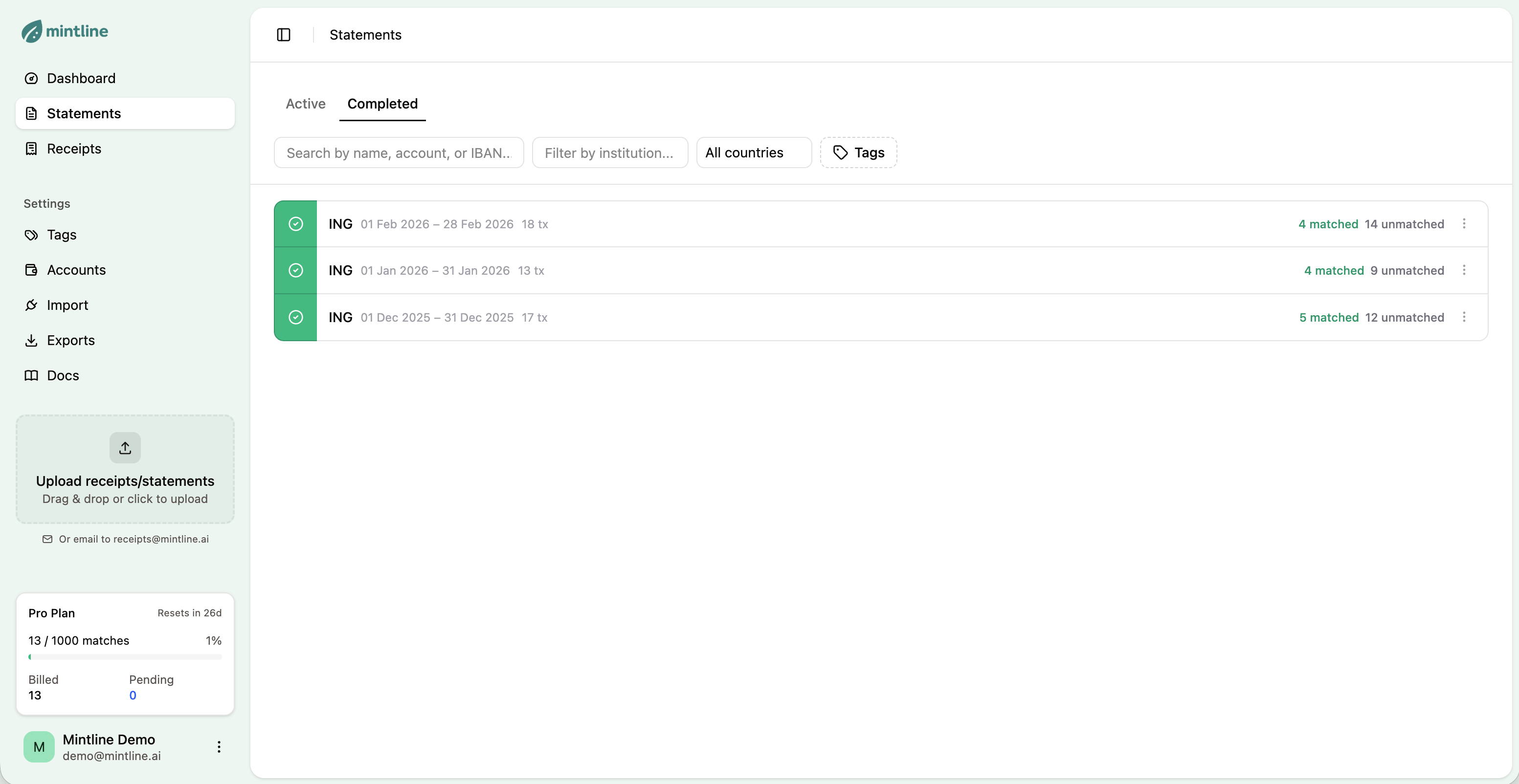Open Import via the plug icon

tap(31, 305)
